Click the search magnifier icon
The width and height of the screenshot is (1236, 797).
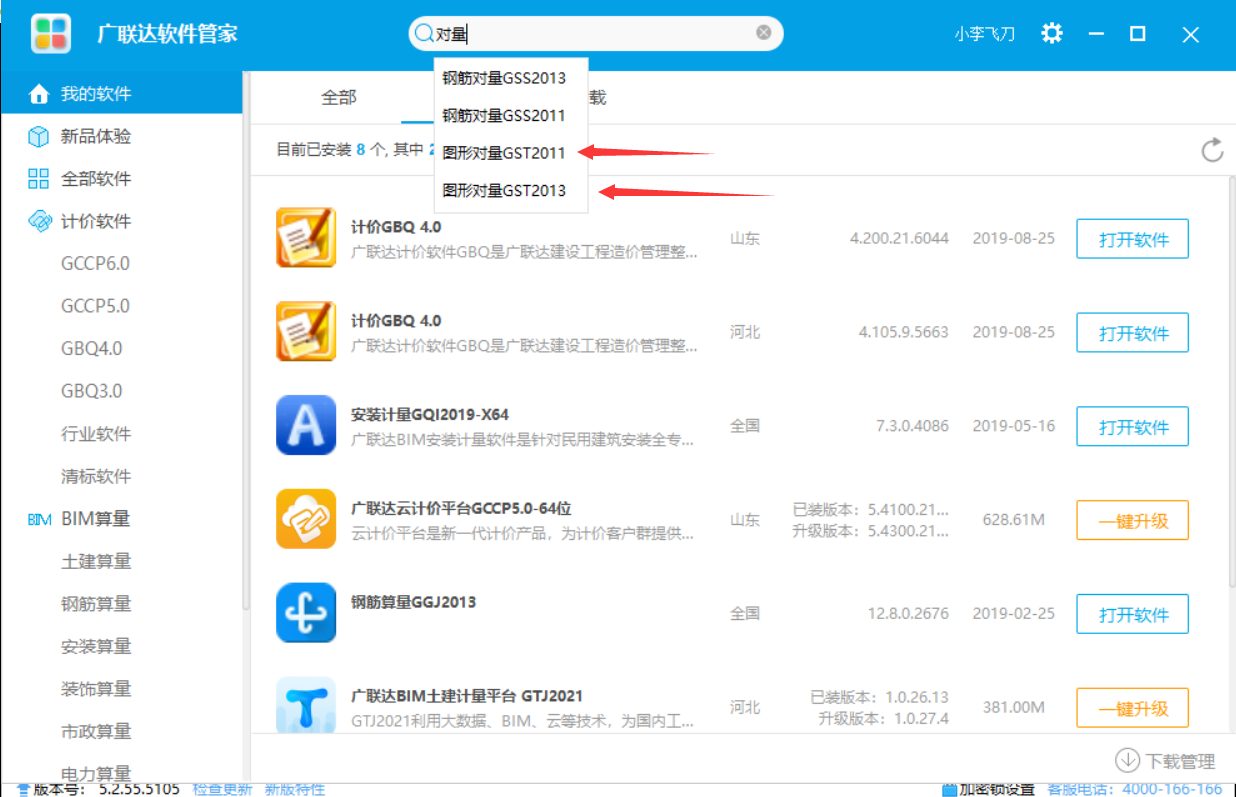tap(423, 34)
